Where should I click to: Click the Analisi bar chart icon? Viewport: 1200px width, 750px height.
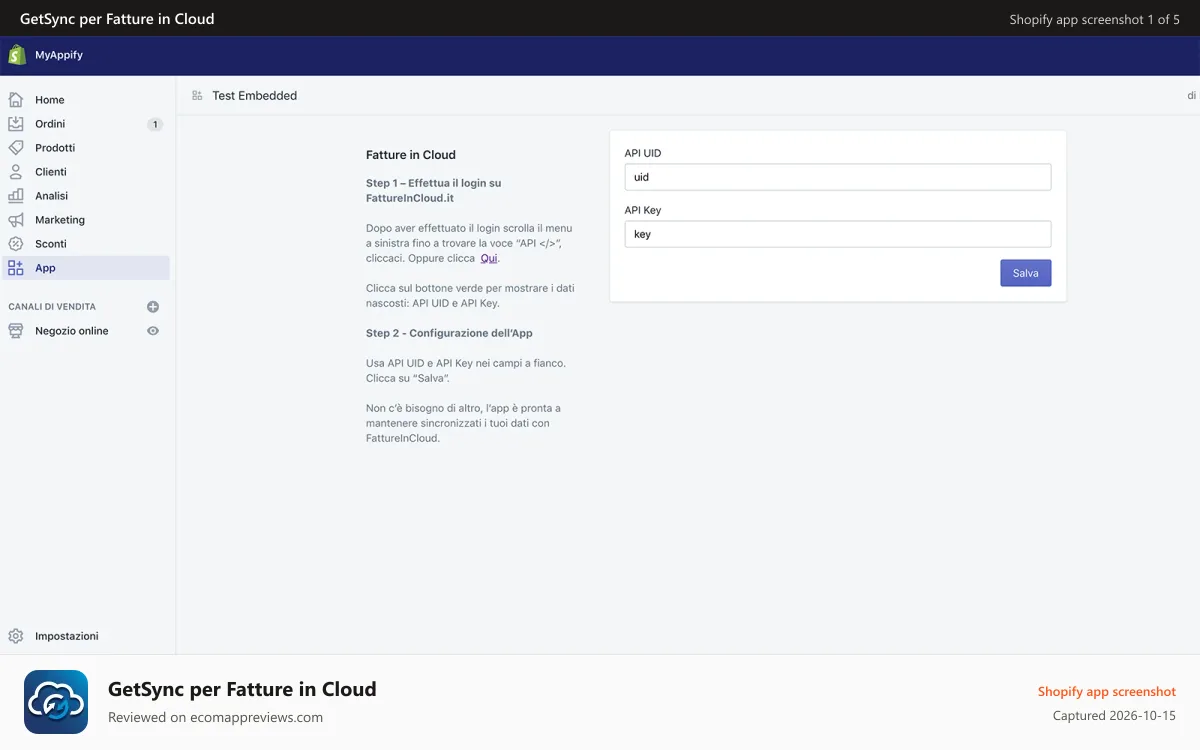coord(16,196)
